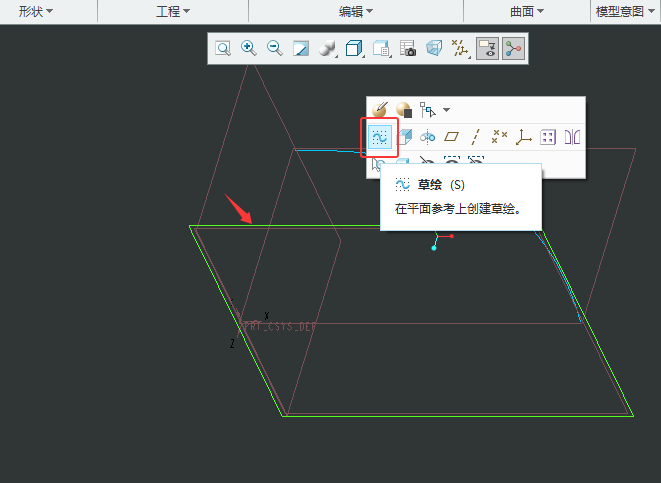Click the red-and-cyan drag handle on the plane
661x483 pixels.
[442, 242]
